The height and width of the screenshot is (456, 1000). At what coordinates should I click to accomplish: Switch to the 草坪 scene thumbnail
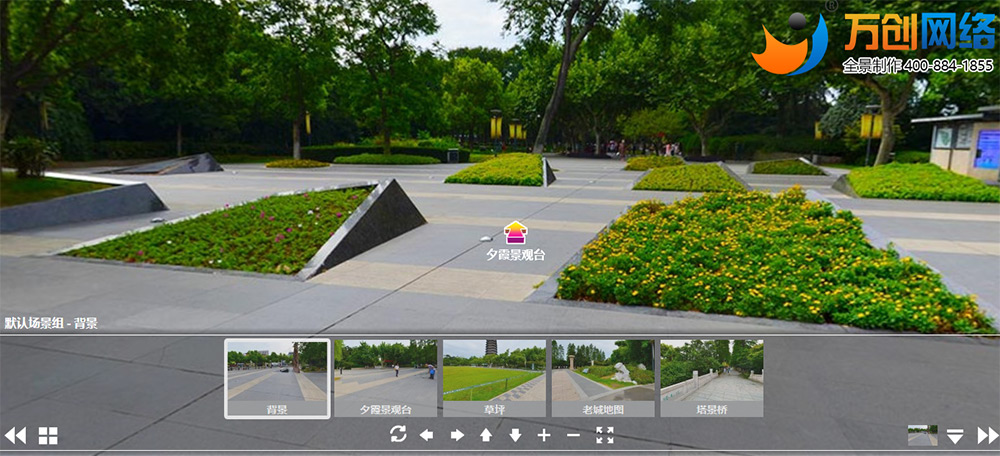point(494,378)
